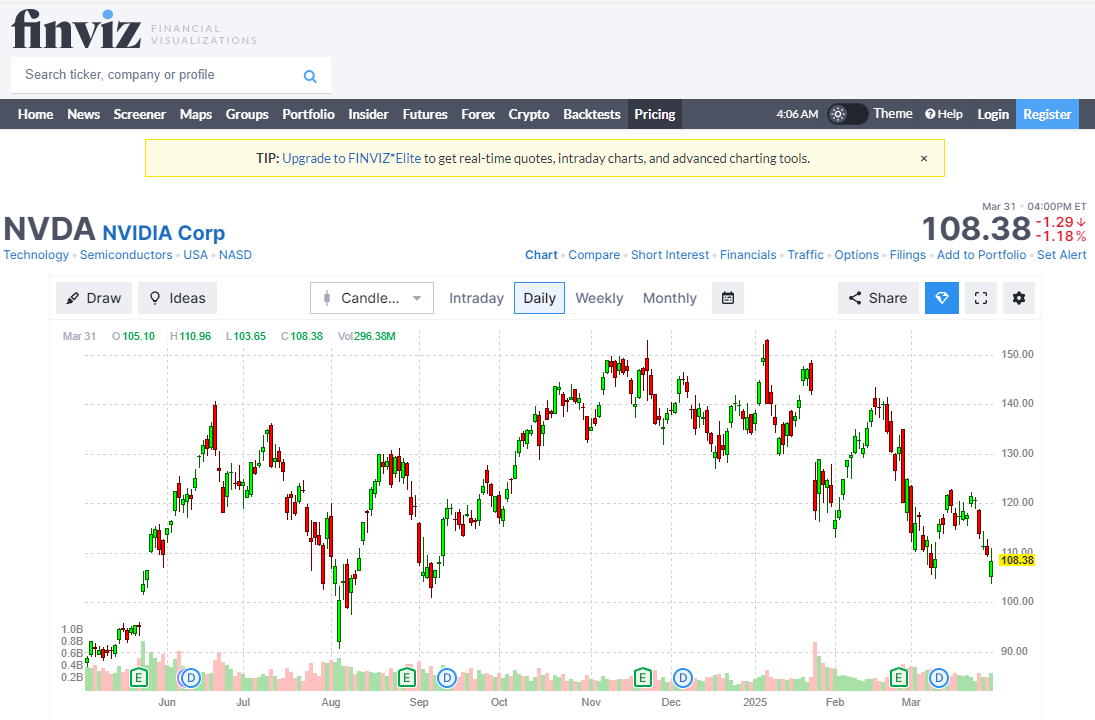Click the Register button

click(1047, 114)
